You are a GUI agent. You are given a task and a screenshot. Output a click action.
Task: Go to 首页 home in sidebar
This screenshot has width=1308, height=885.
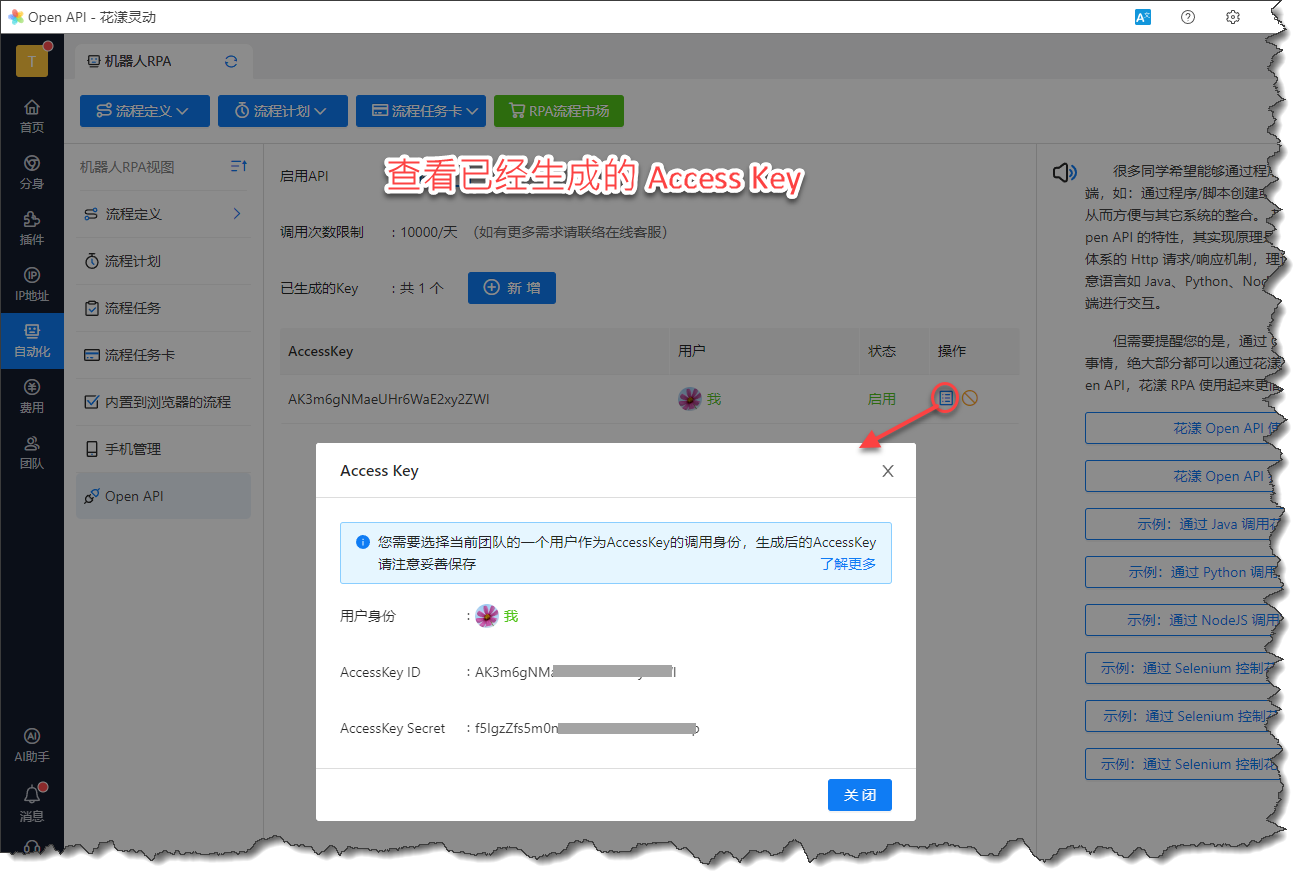tap(32, 116)
